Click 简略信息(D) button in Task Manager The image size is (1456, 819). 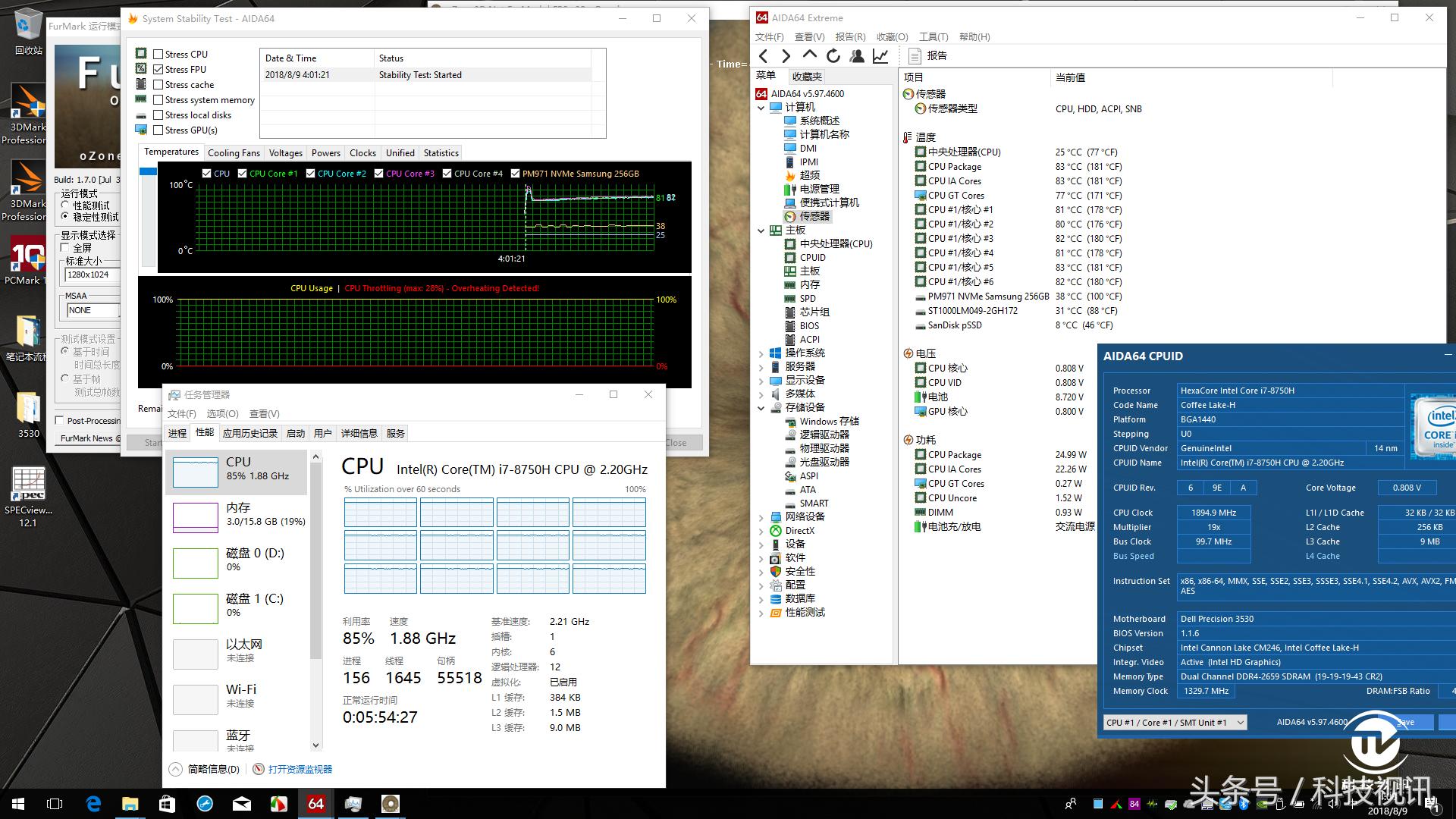205,769
